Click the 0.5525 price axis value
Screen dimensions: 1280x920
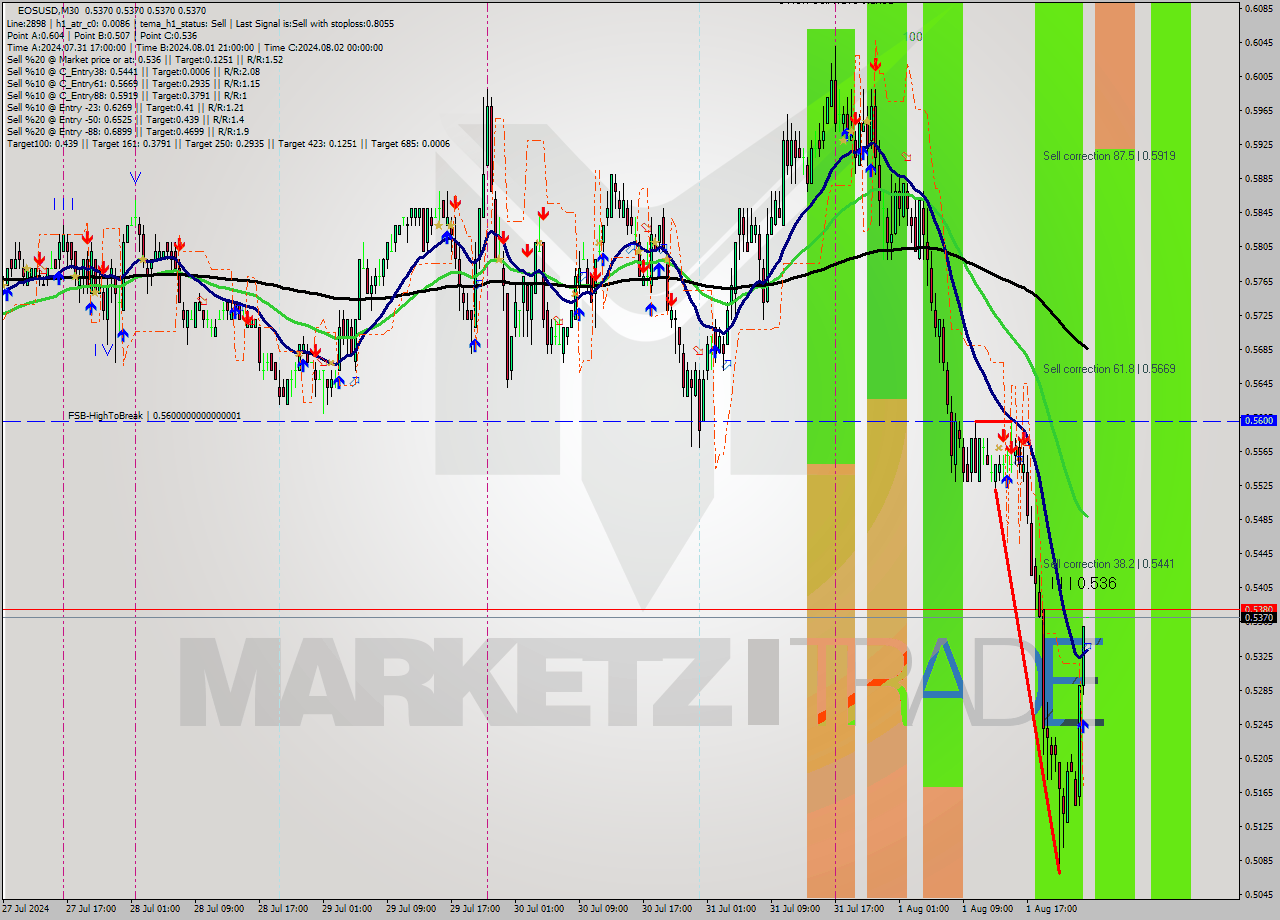1259,485
